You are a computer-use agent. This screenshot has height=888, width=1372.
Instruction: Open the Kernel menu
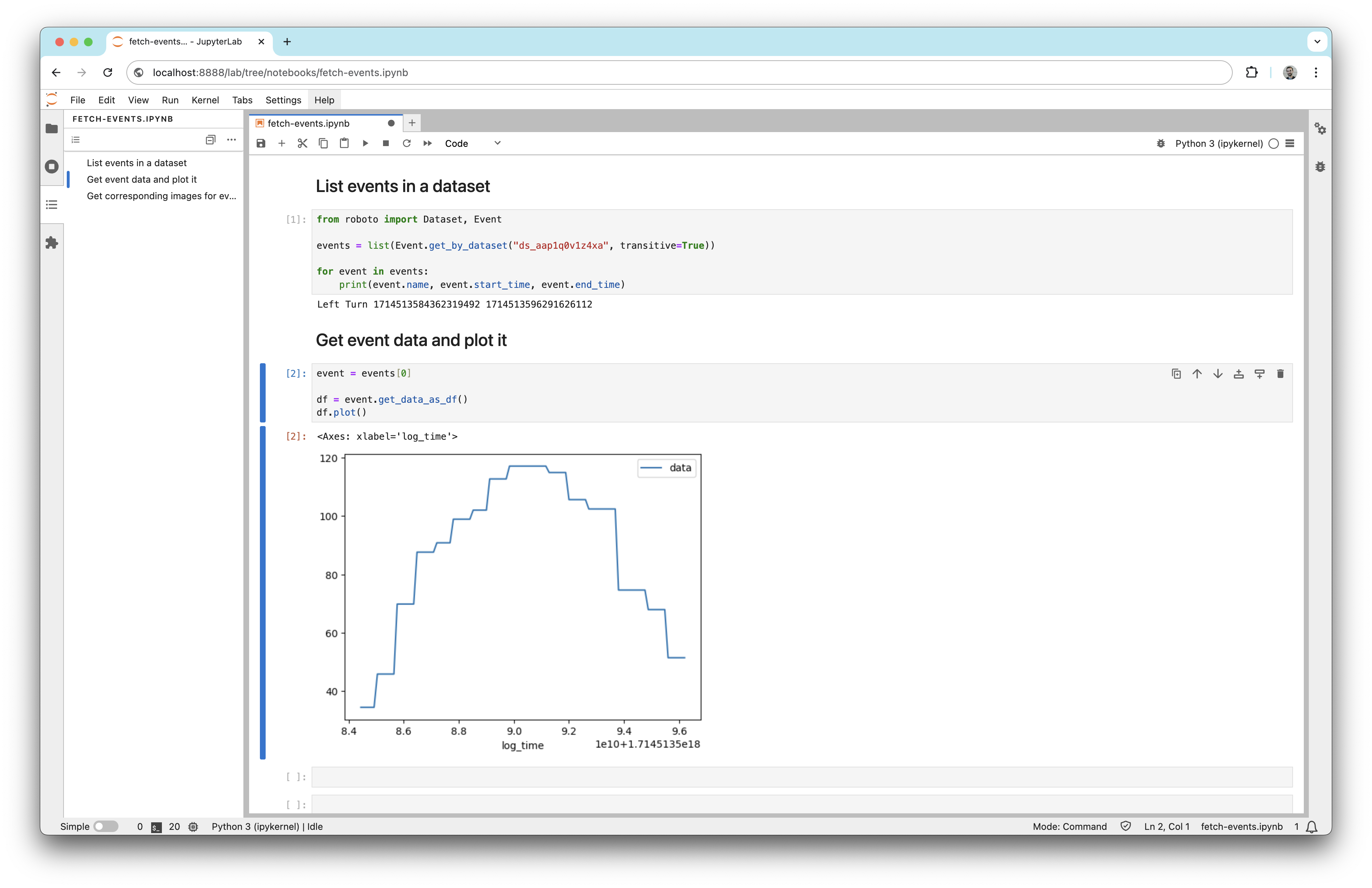click(x=205, y=100)
